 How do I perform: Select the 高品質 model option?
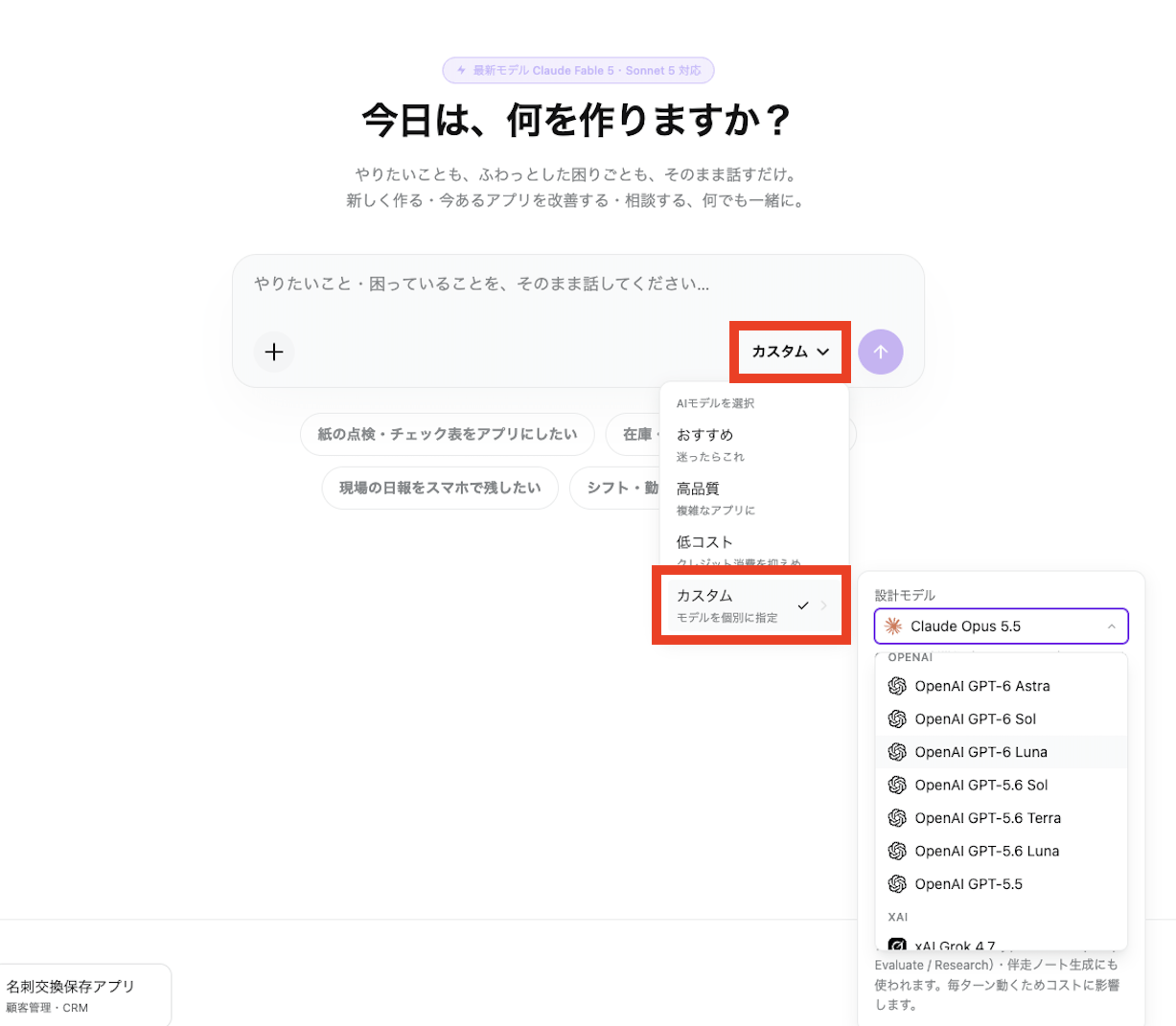click(754, 498)
